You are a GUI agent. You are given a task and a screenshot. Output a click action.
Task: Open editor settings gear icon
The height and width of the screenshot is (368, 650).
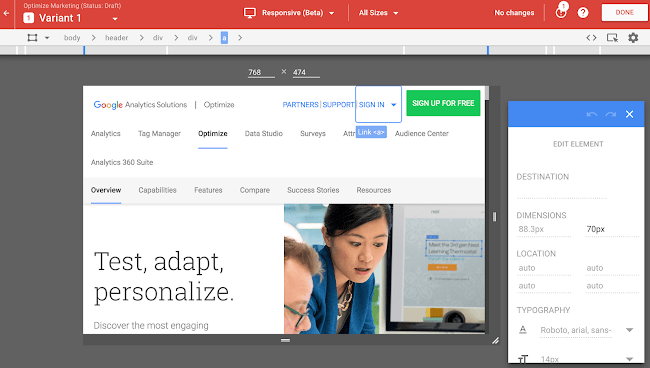tap(633, 38)
